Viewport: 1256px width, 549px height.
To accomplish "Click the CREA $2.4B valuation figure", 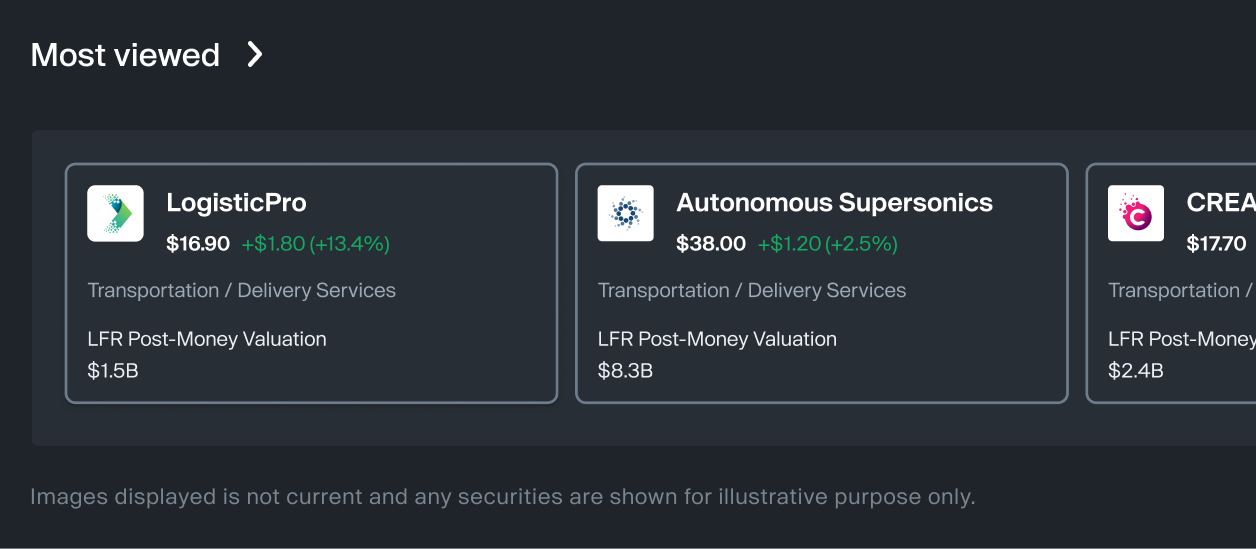I will pos(1135,371).
